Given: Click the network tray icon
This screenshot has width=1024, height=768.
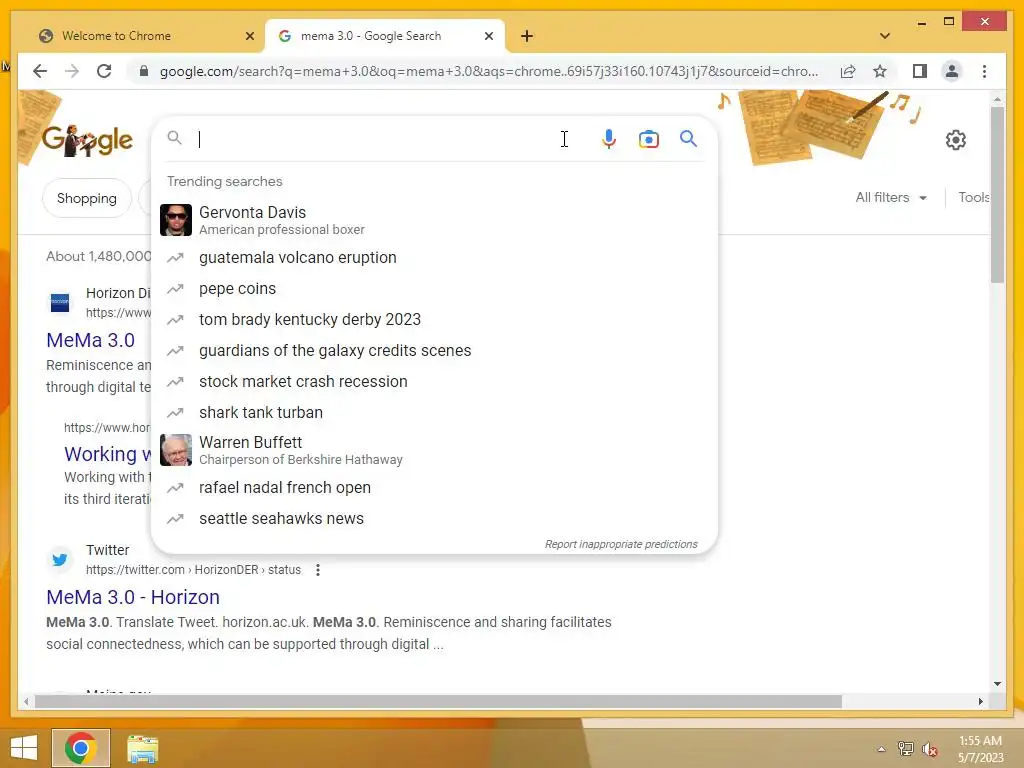Looking at the screenshot, I should (x=905, y=749).
